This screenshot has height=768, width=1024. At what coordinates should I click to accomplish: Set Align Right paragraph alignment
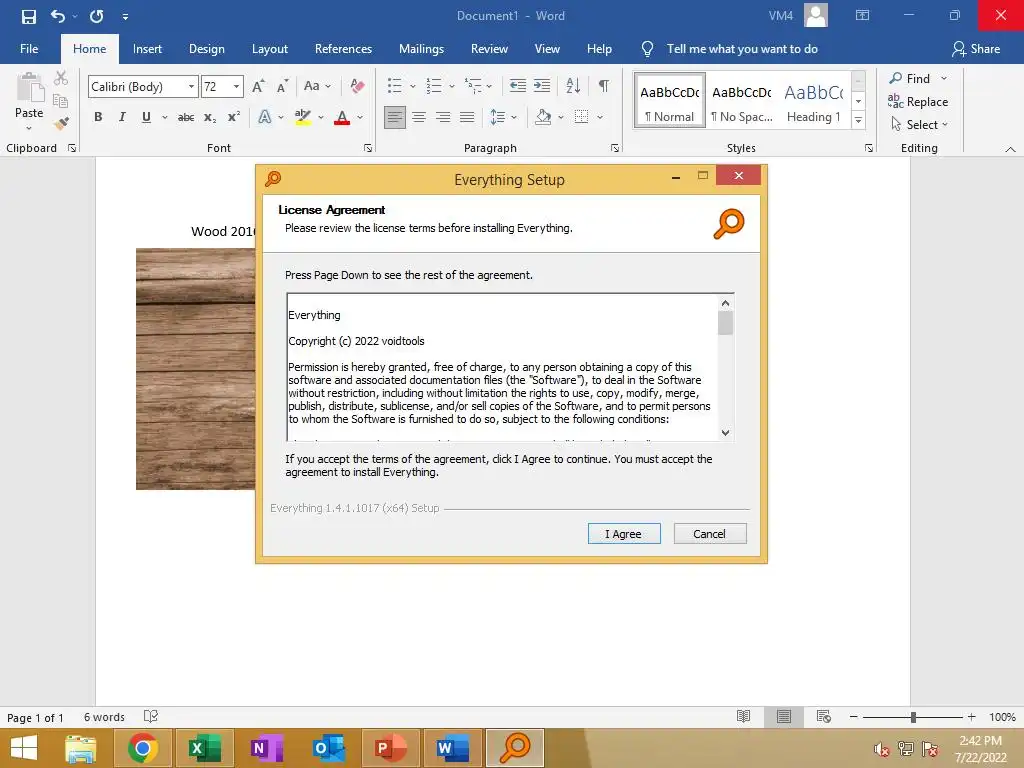coord(443,118)
